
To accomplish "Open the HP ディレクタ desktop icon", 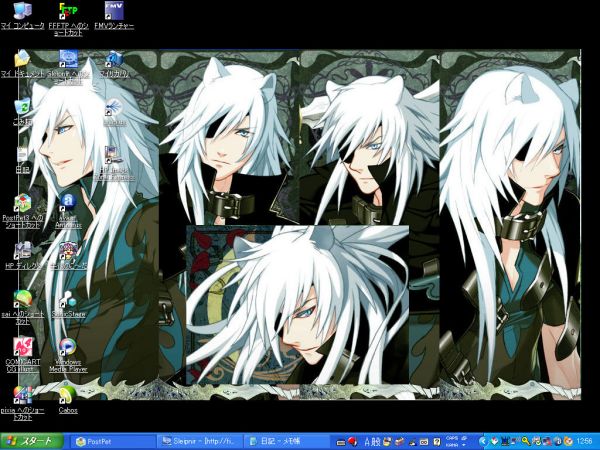I will pyautogui.click(x=22, y=251).
